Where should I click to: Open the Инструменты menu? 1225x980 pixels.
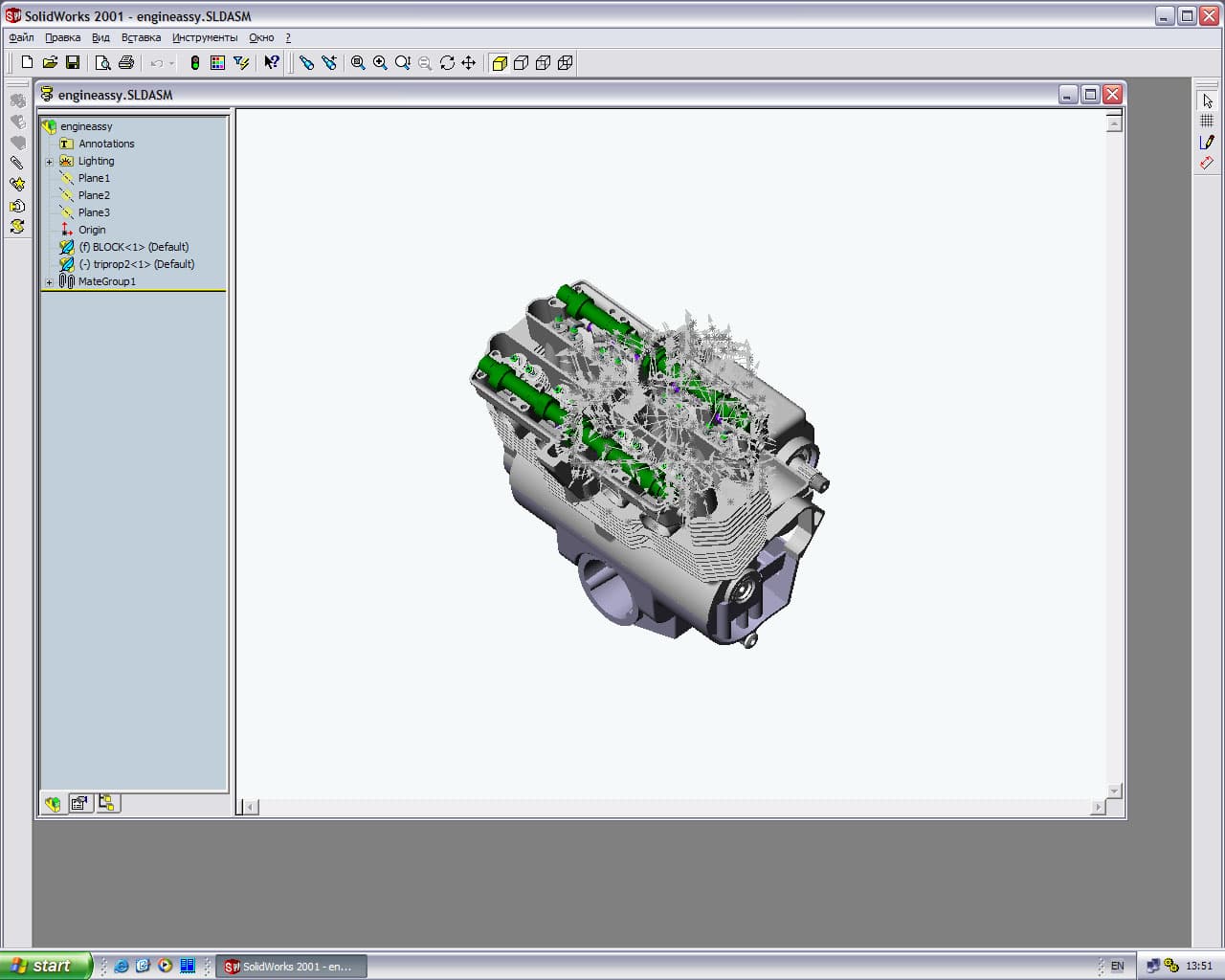coord(205,38)
